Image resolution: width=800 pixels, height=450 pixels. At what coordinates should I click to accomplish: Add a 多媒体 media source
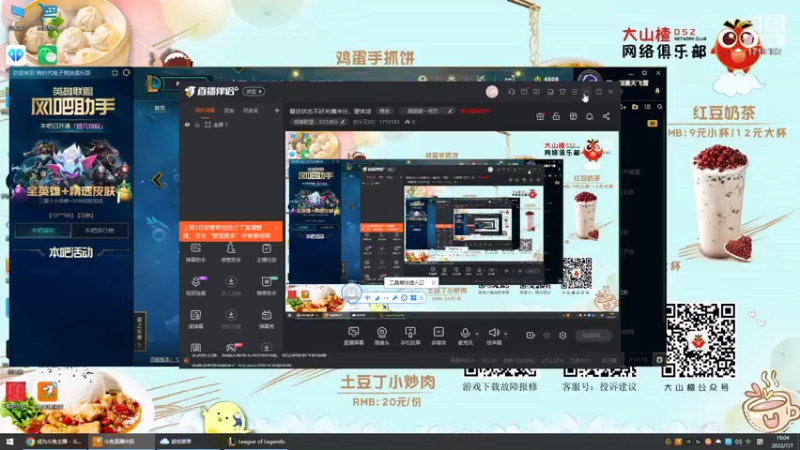click(438, 336)
